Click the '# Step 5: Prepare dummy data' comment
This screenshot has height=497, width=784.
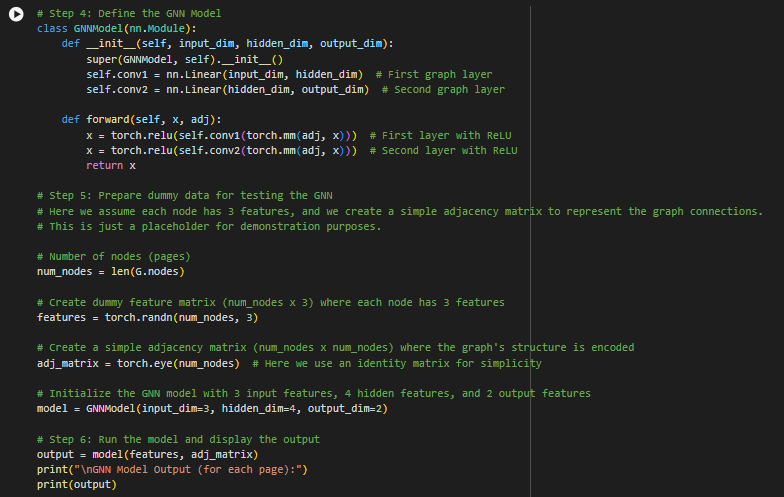[x=184, y=196]
